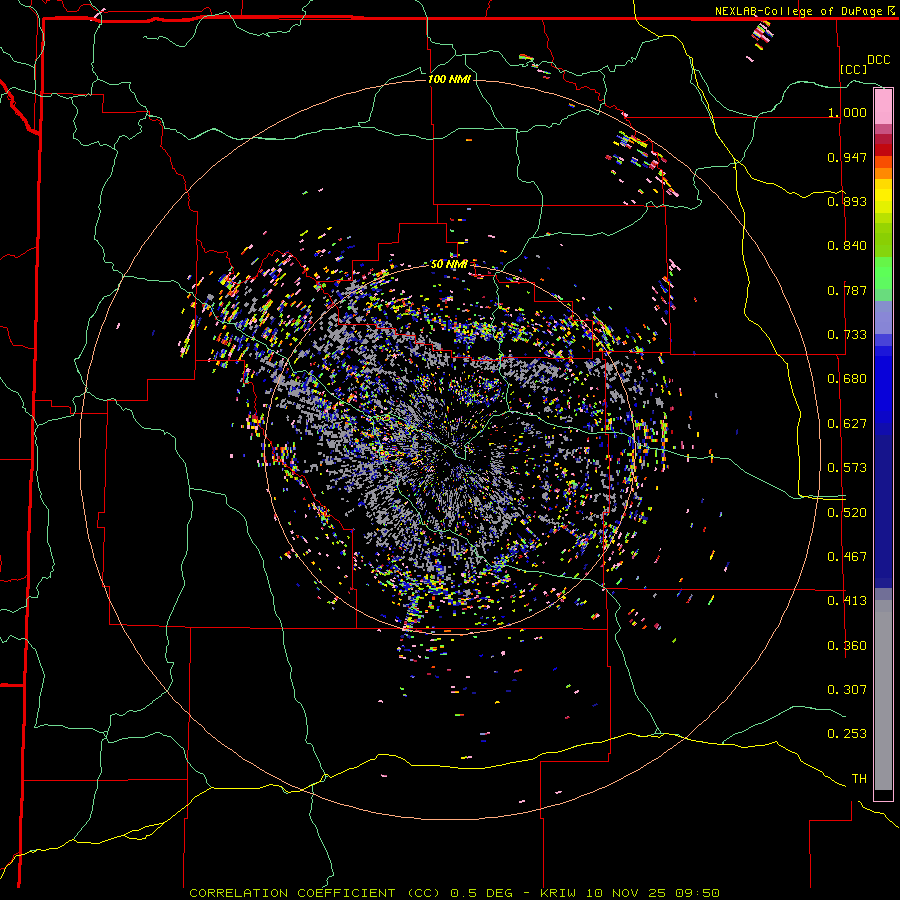The width and height of the screenshot is (900, 900).
Task: Select the 0.360 scale value
Action: [847, 646]
